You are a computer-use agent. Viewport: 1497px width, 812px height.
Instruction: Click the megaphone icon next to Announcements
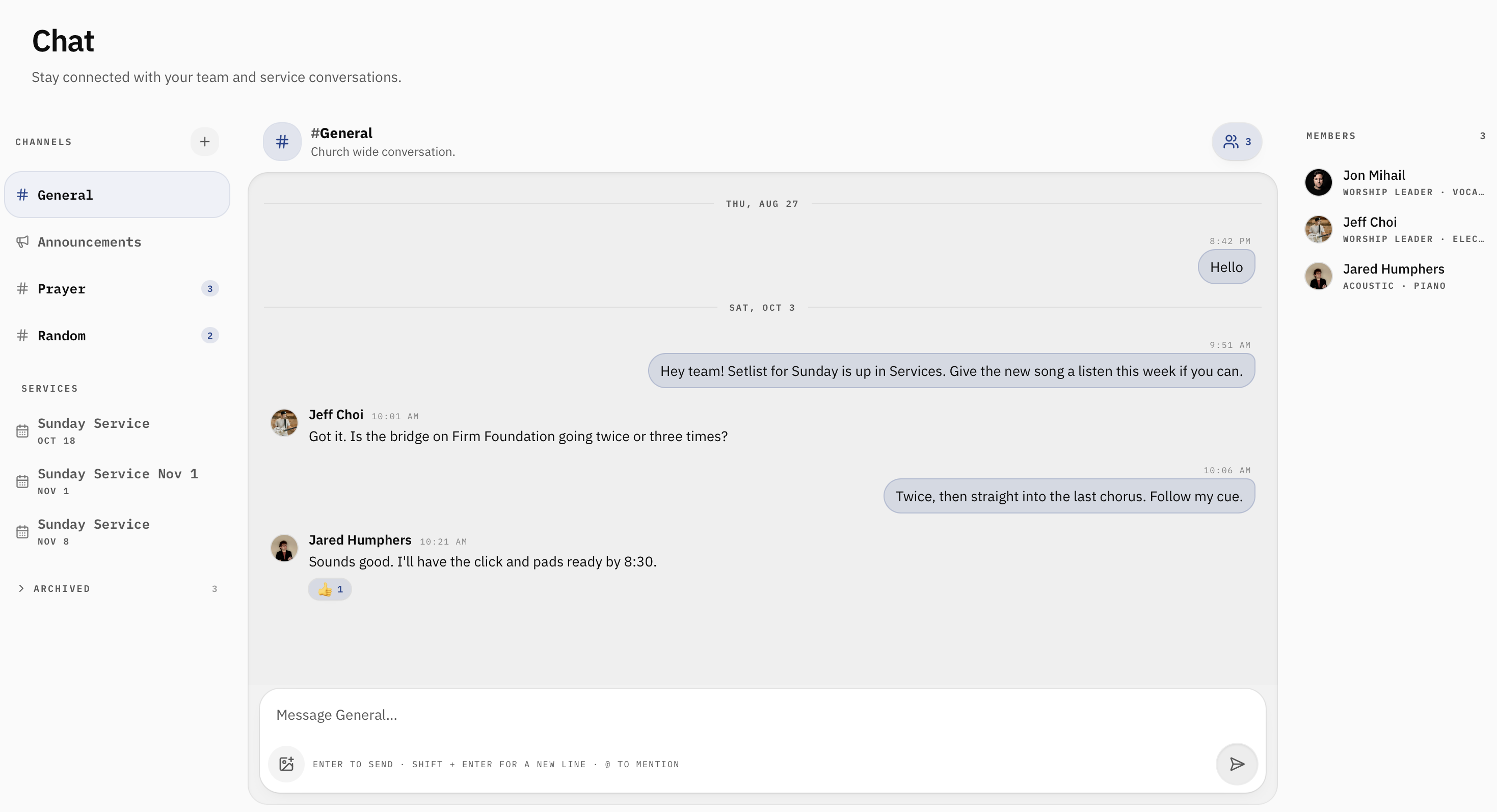point(22,241)
